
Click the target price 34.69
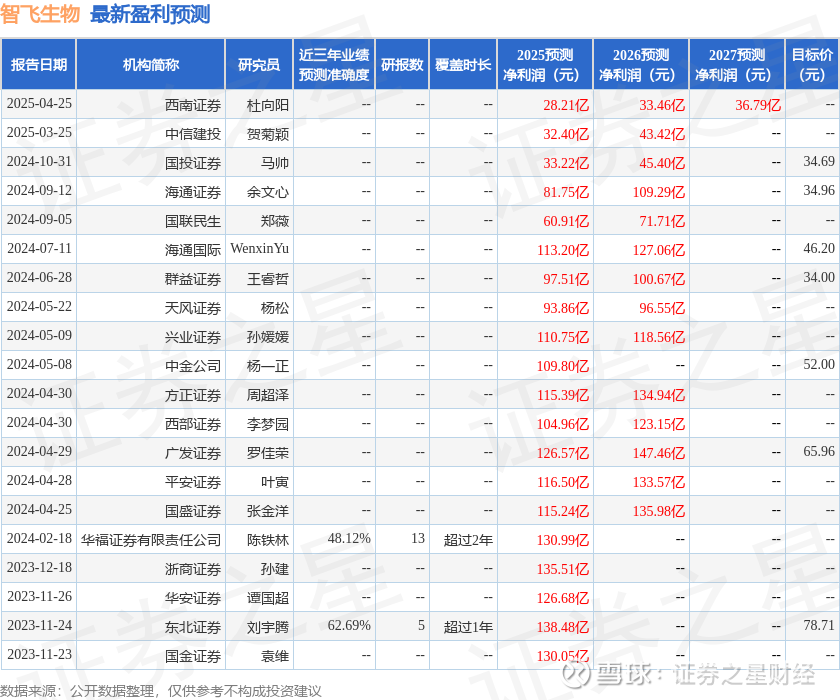pyautogui.click(x=819, y=161)
